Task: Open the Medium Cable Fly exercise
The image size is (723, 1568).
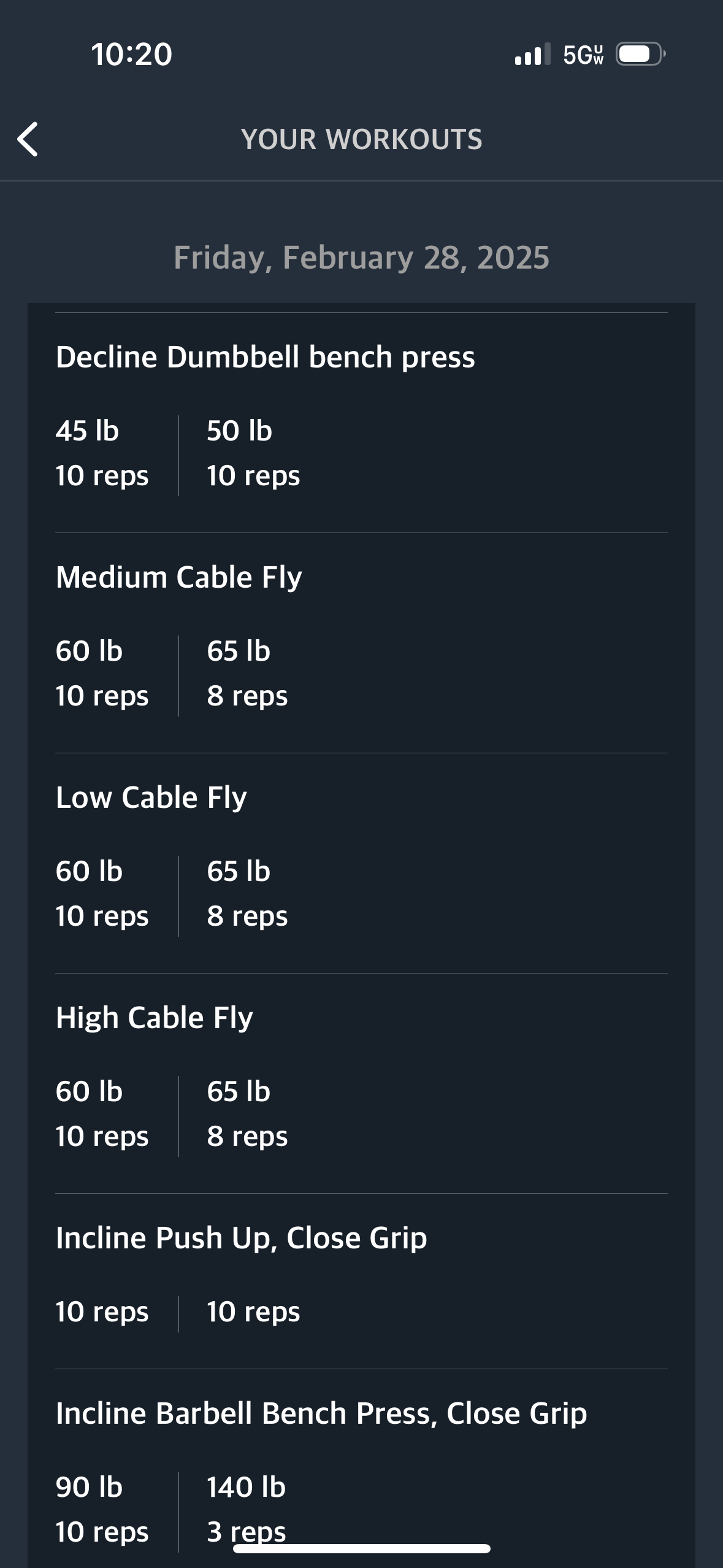Action: tap(179, 577)
